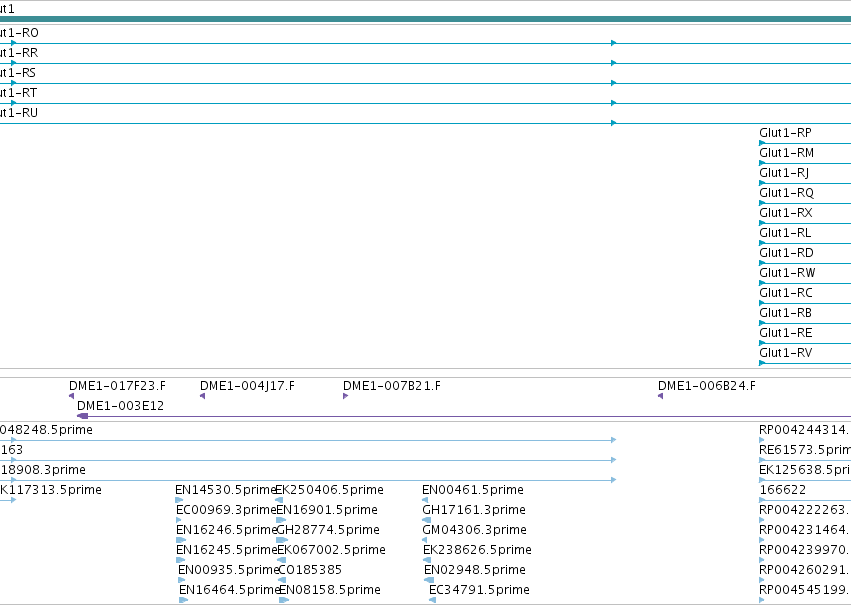Click the RP004222263 label

click(803, 510)
